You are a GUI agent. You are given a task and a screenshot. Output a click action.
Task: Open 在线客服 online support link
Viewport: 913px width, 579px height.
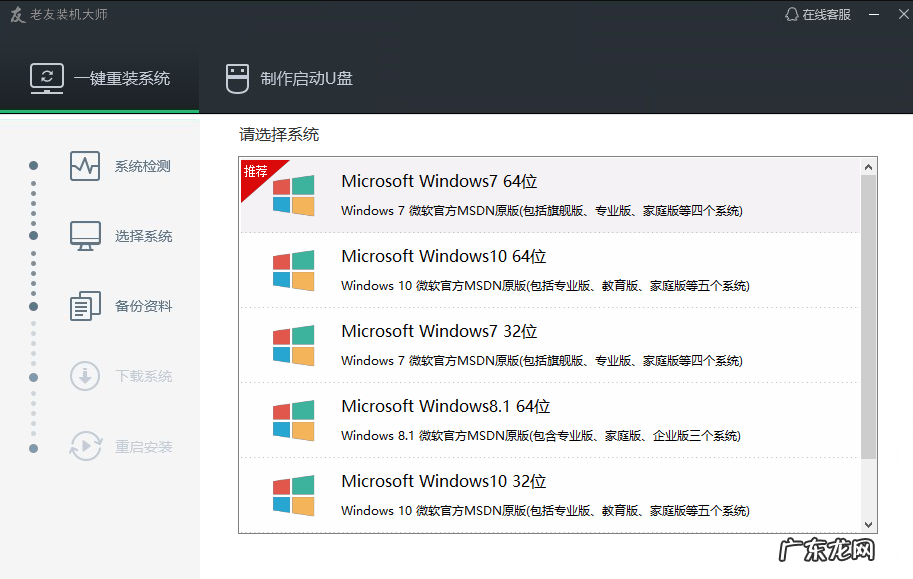click(826, 14)
